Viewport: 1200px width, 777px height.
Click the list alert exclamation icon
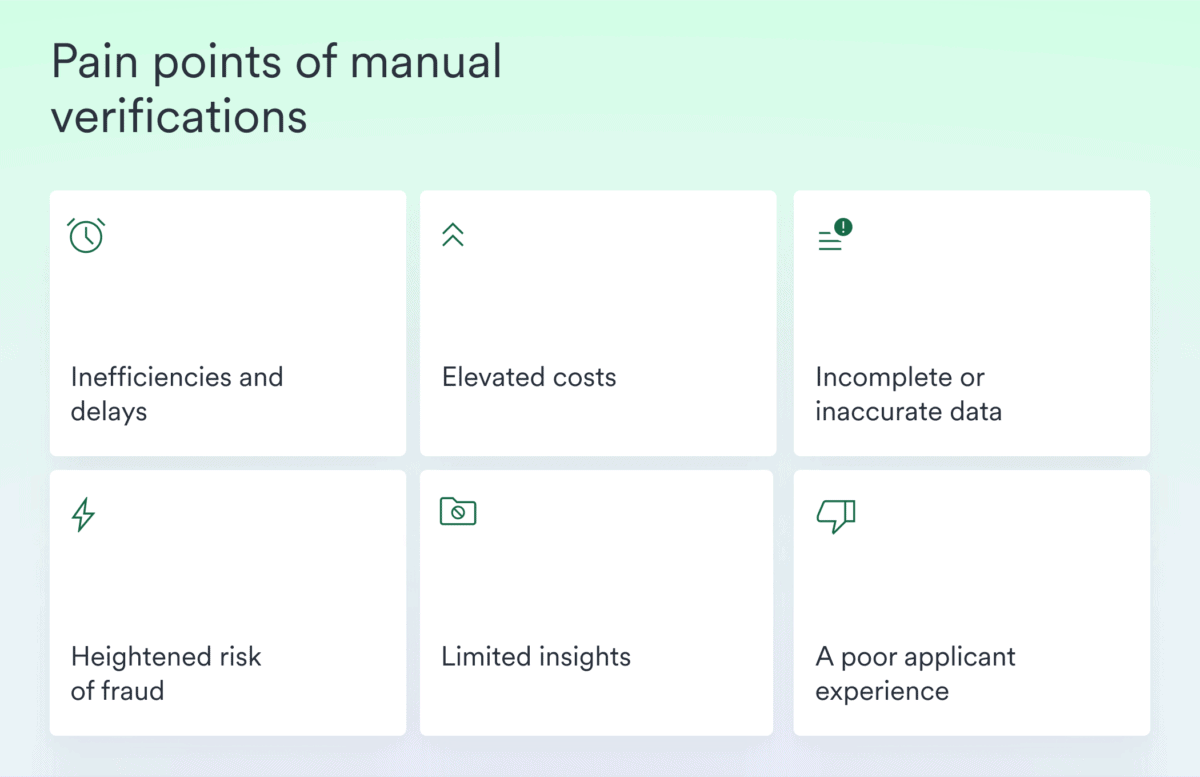(835, 235)
